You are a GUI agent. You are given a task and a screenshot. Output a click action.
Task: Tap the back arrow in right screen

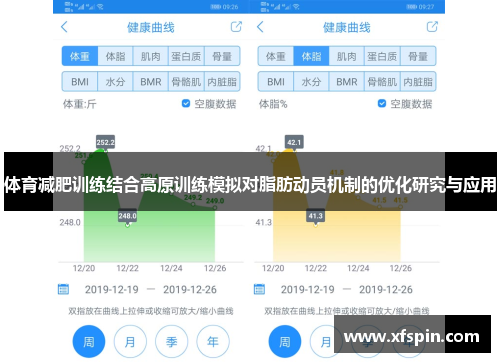click(260, 27)
